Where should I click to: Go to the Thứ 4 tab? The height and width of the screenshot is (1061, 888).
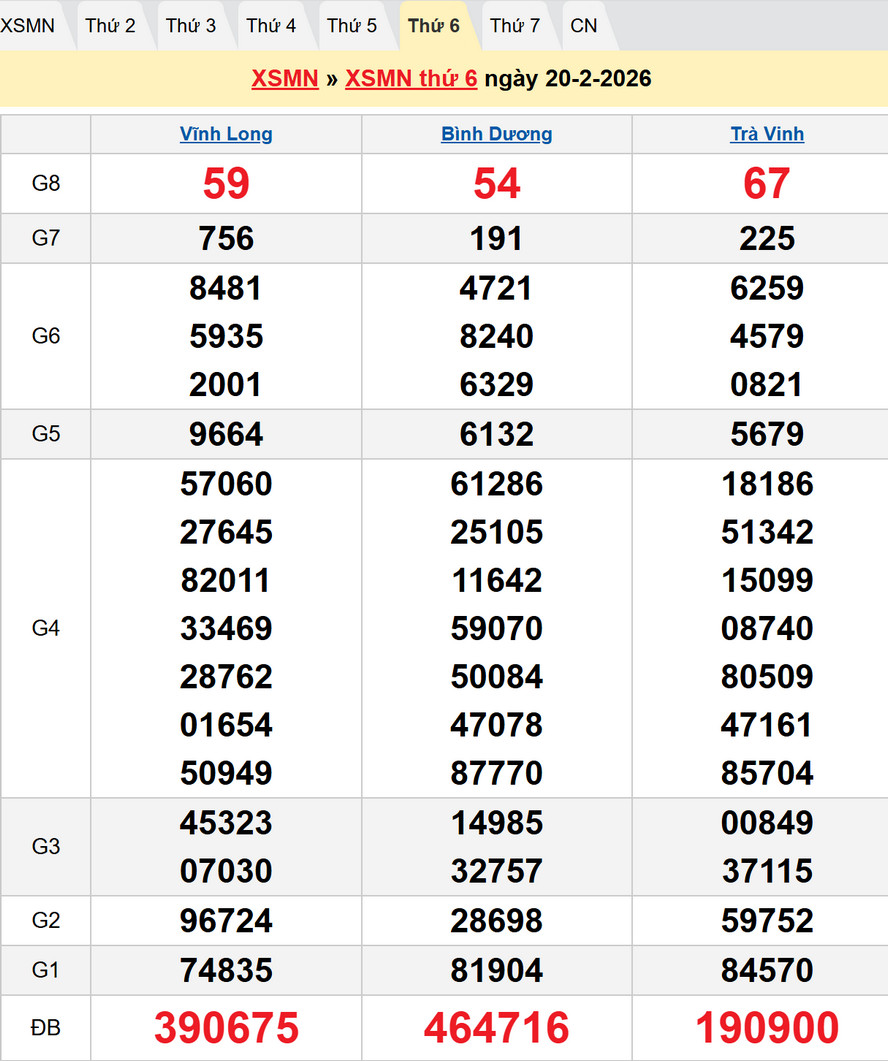(x=271, y=25)
